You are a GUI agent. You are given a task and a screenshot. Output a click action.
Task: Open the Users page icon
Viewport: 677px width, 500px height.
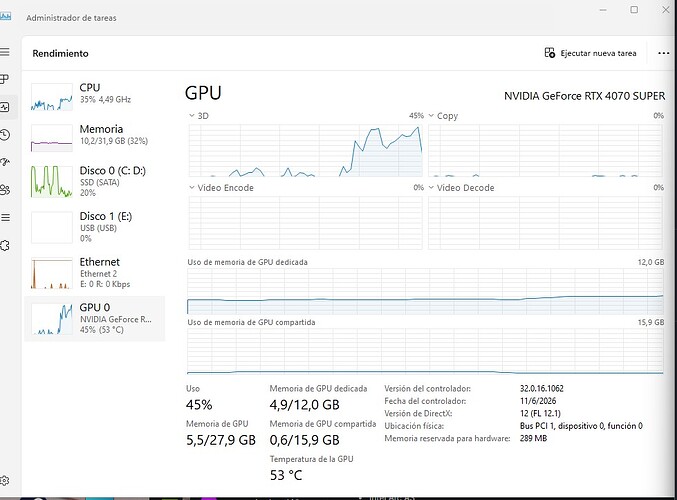coord(5,190)
